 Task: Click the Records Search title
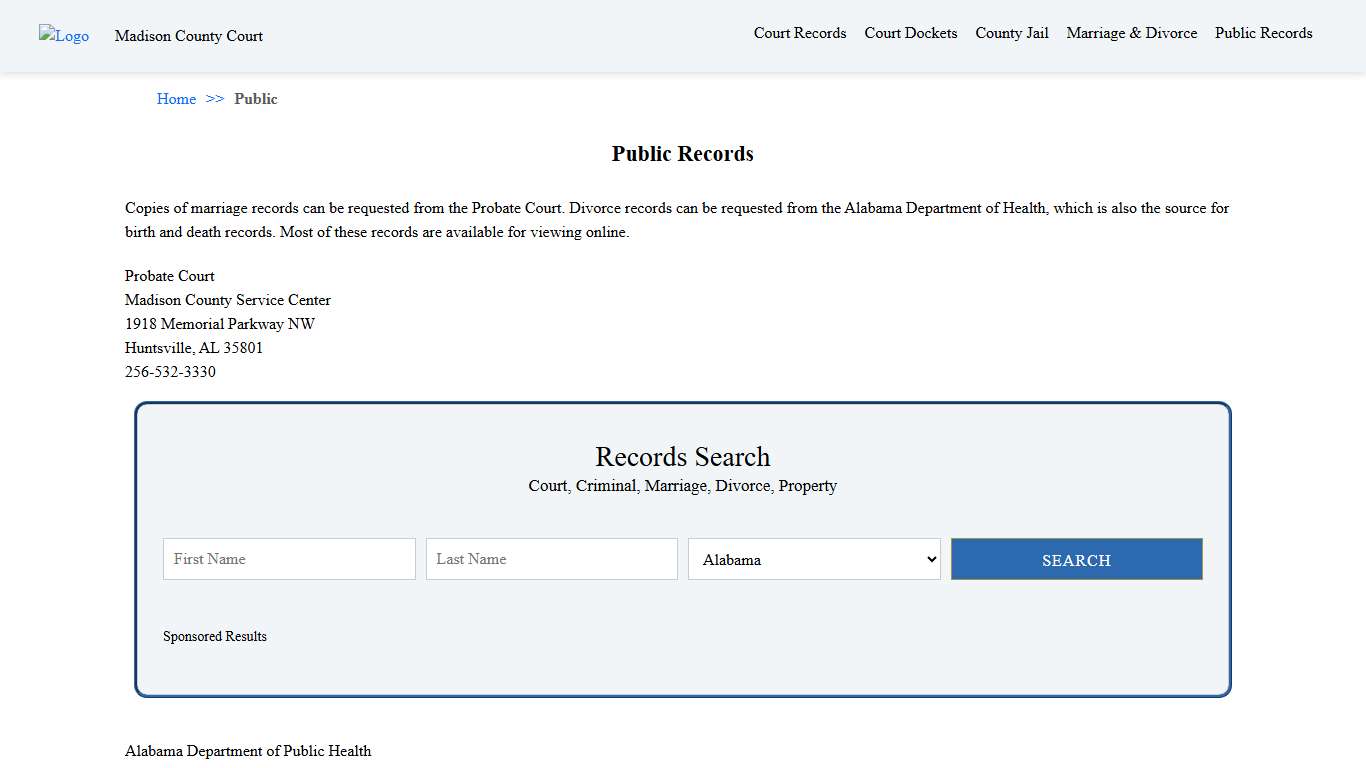point(682,457)
